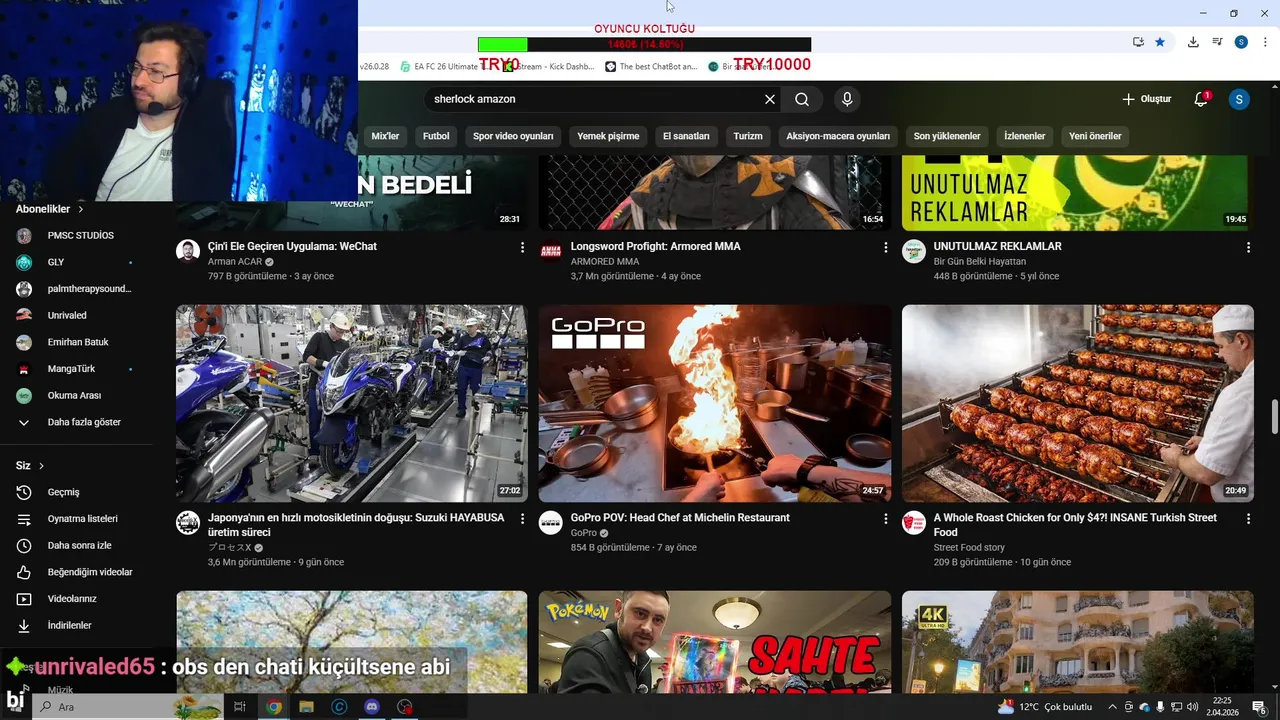Open YouTube notifications bell
Viewport: 1280px width, 720px height.
click(1201, 99)
